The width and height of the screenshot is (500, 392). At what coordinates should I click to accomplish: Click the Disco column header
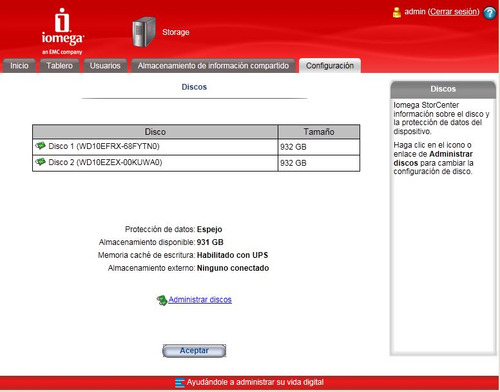pyautogui.click(x=155, y=132)
